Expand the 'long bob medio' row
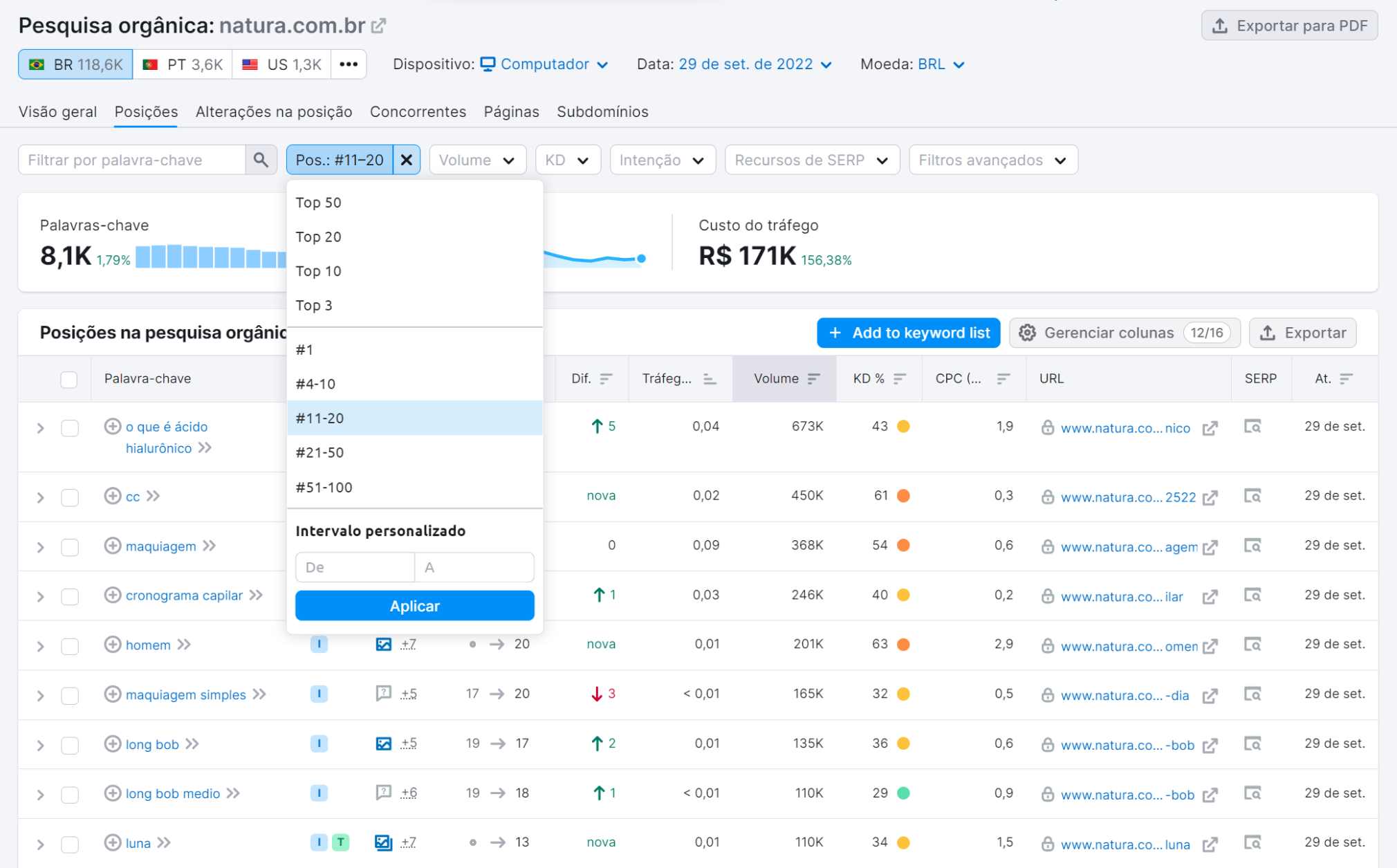The image size is (1397, 868). point(40,794)
